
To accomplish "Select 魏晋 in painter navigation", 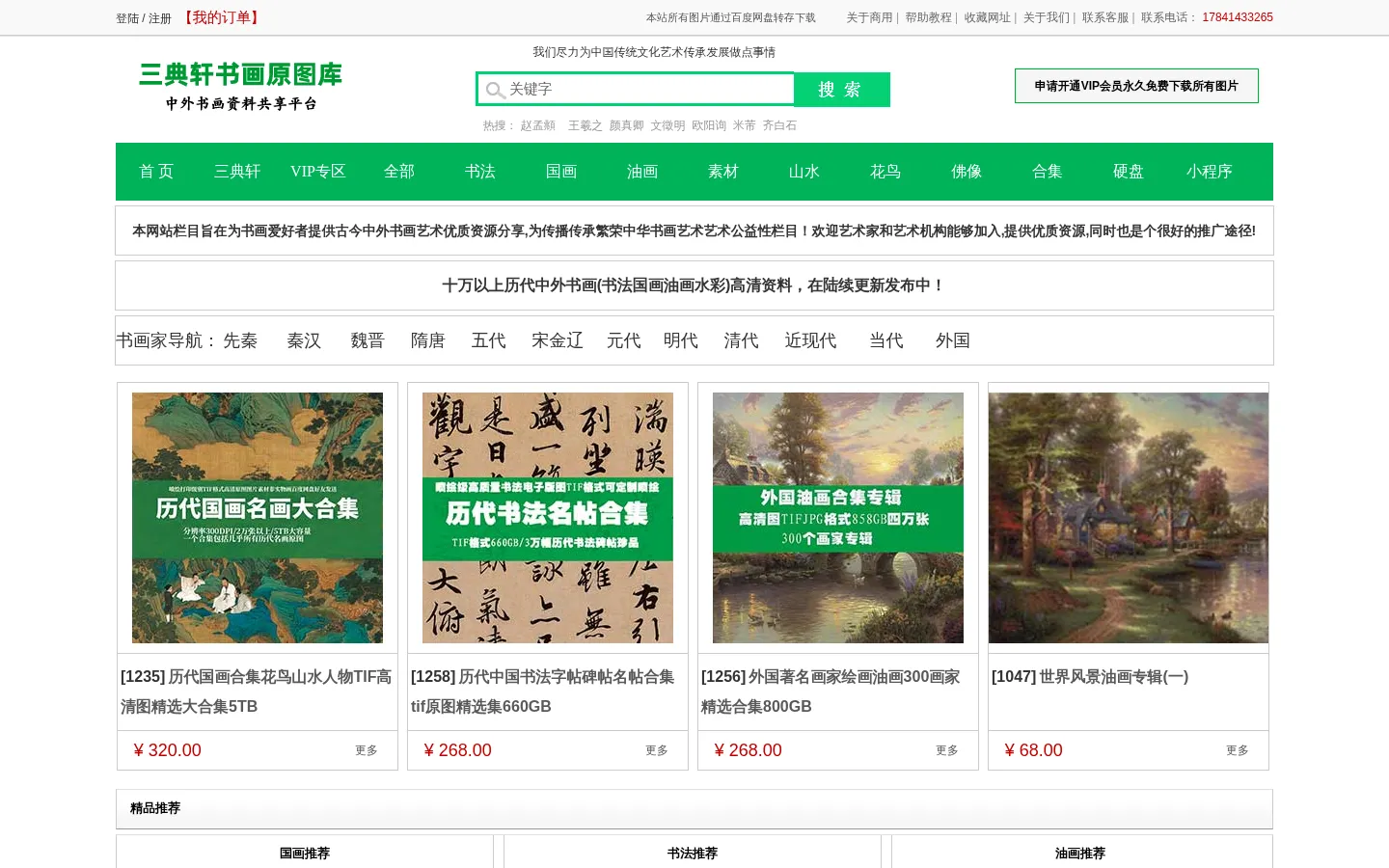I will coord(368,340).
